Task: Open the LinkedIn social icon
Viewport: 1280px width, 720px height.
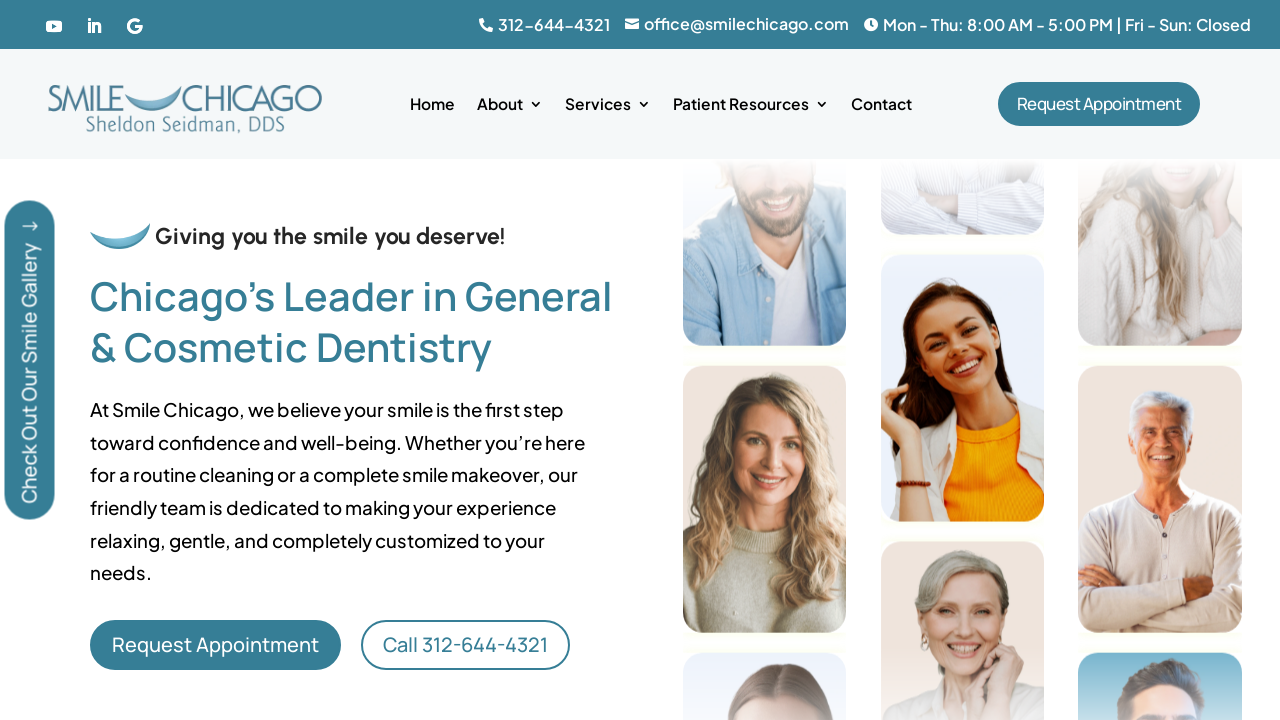Action: 94,26
